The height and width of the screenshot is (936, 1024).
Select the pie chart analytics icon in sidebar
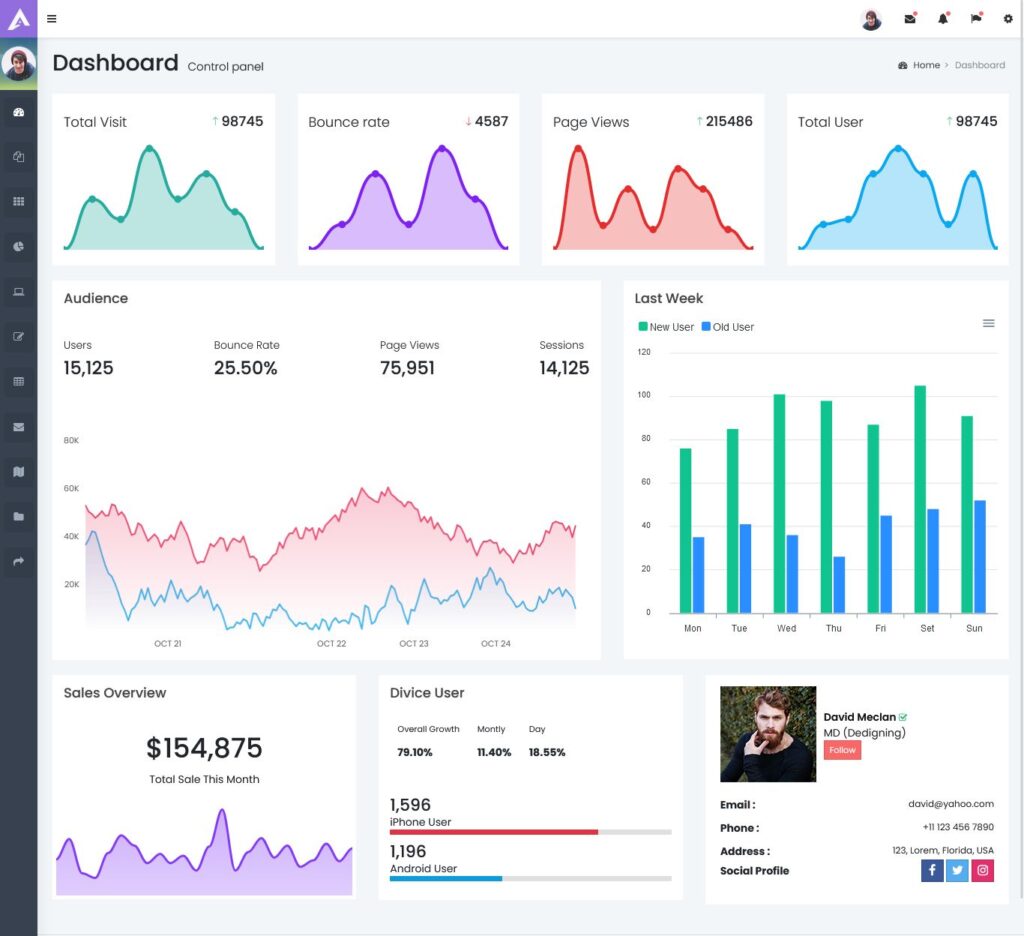[x=20, y=246]
